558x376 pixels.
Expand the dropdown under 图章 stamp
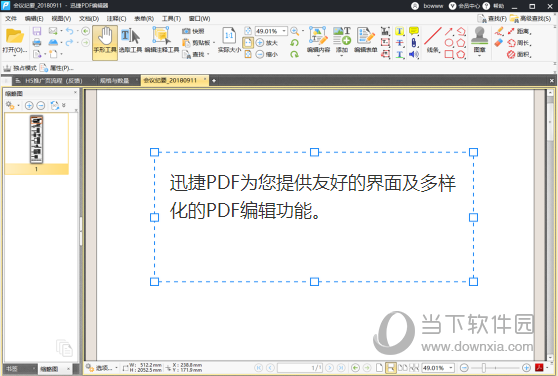479,56
